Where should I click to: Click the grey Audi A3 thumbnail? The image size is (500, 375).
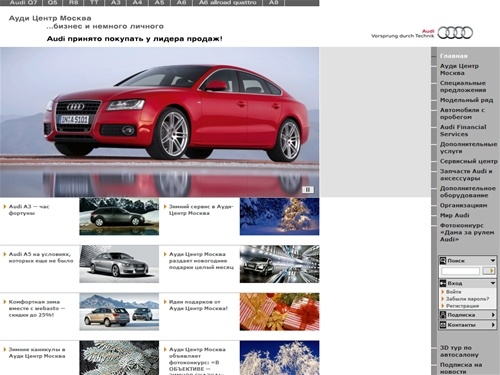[119, 217]
